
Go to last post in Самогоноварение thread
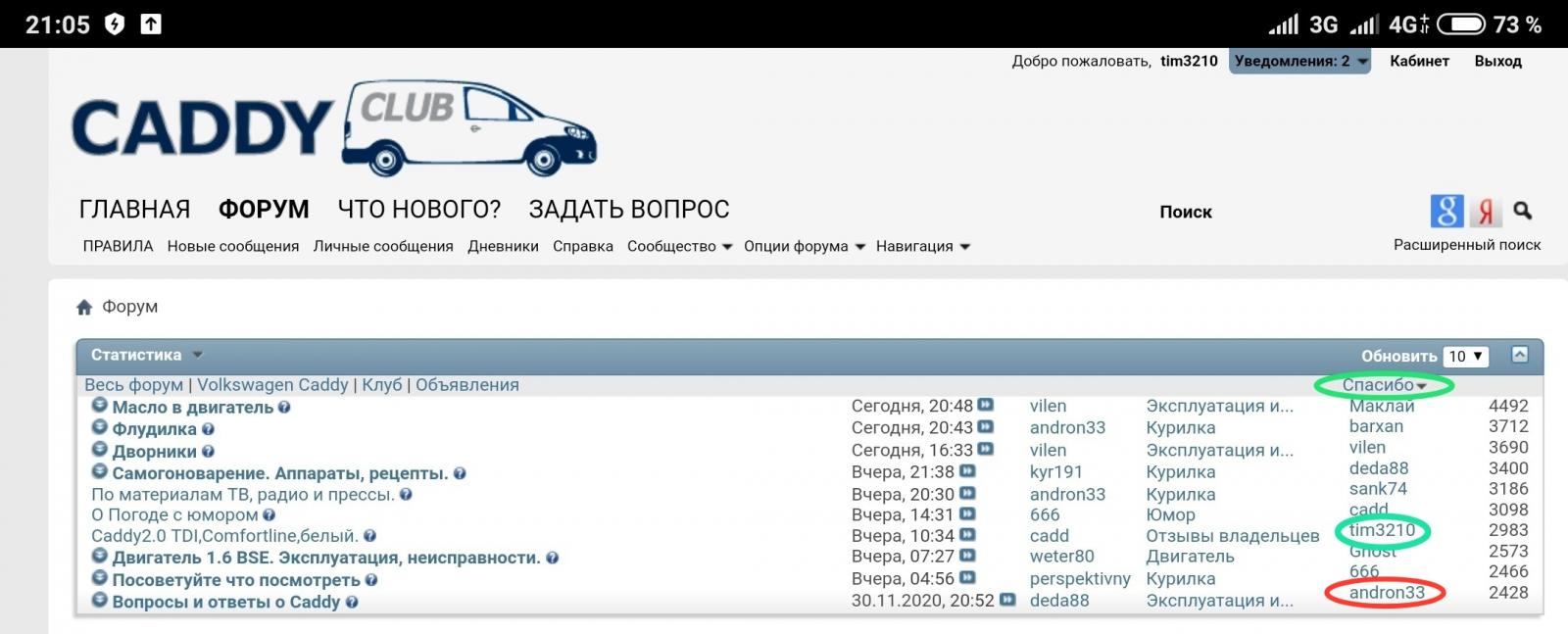click(x=967, y=470)
